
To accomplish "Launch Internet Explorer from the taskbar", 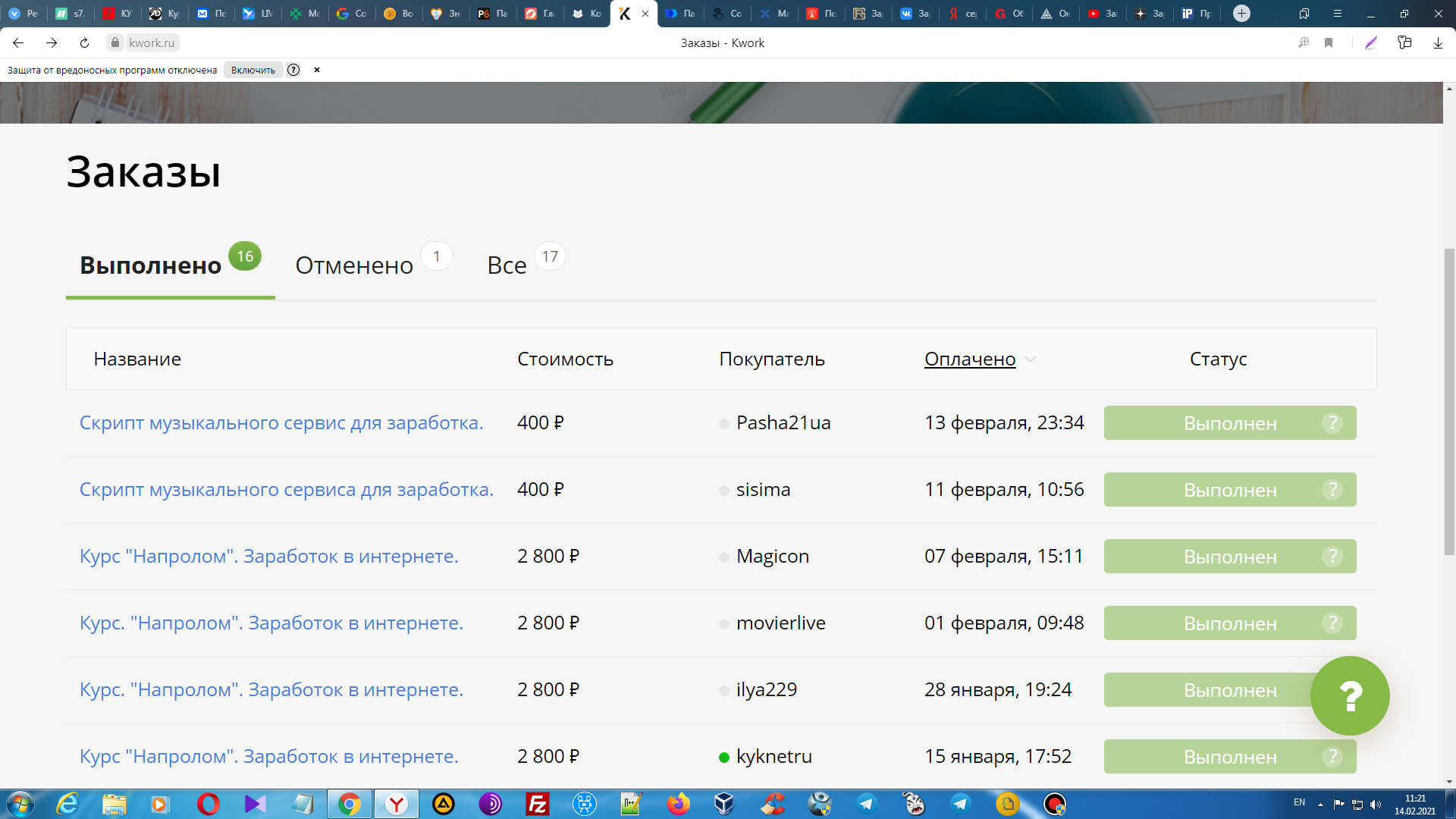I will coord(67,804).
